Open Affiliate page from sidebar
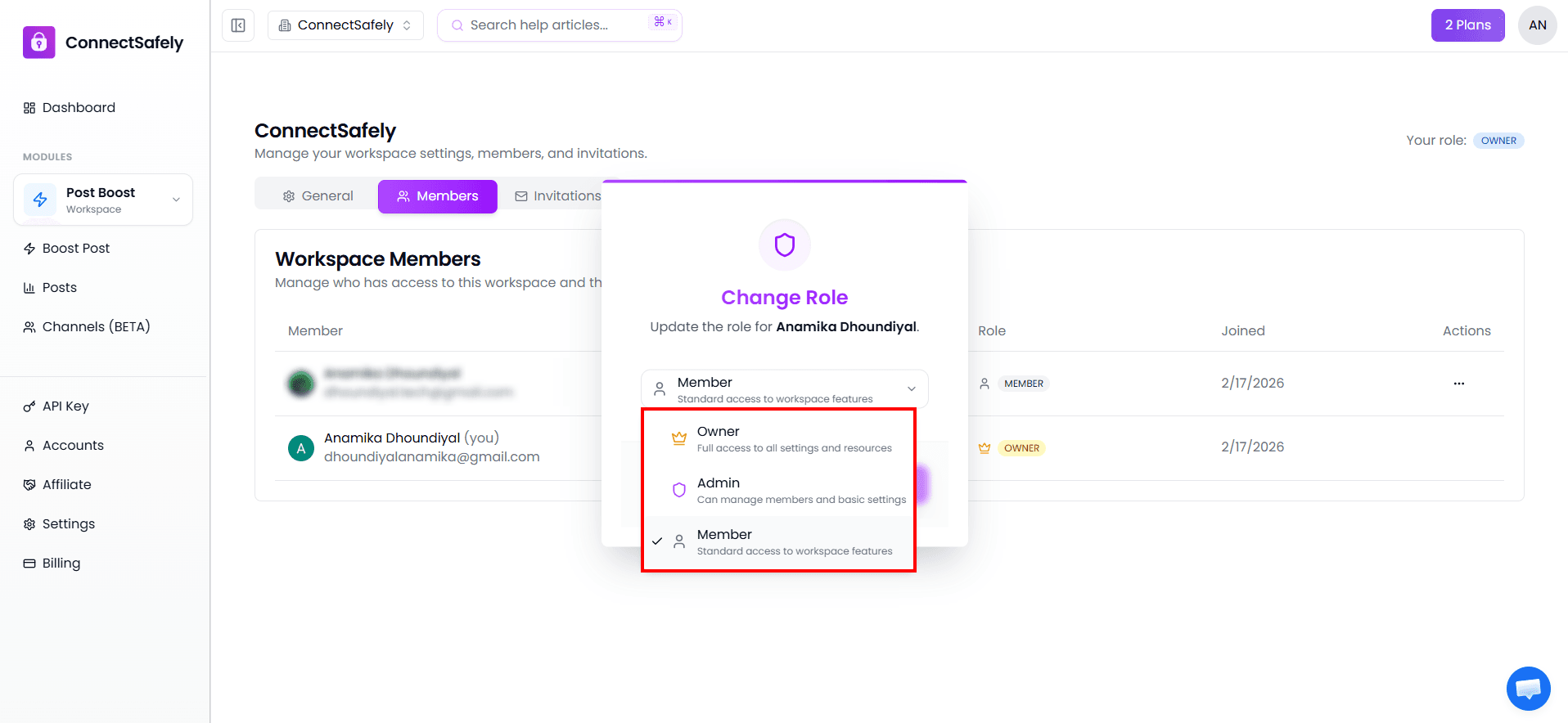The width and height of the screenshot is (1568, 723). (x=66, y=485)
